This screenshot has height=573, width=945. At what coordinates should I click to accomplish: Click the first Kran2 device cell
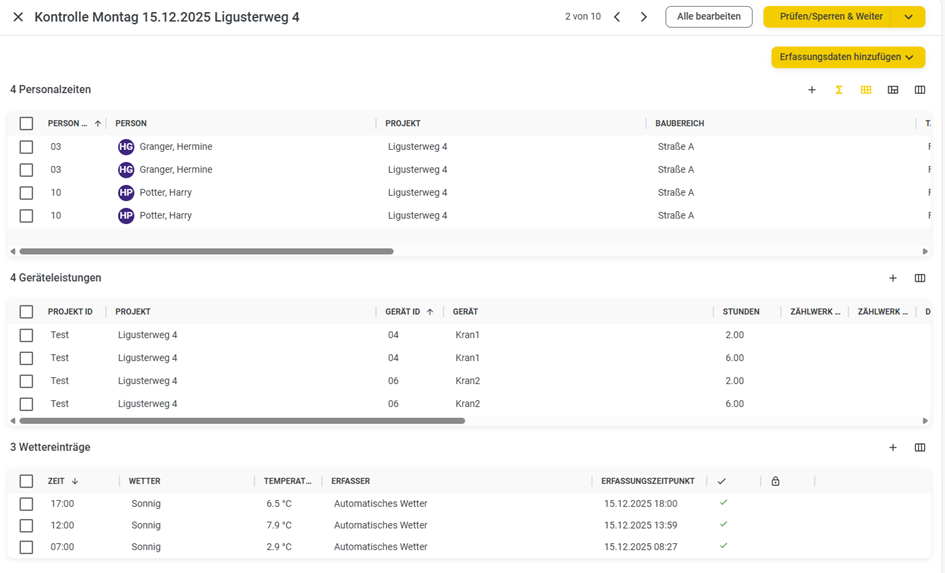(468, 381)
